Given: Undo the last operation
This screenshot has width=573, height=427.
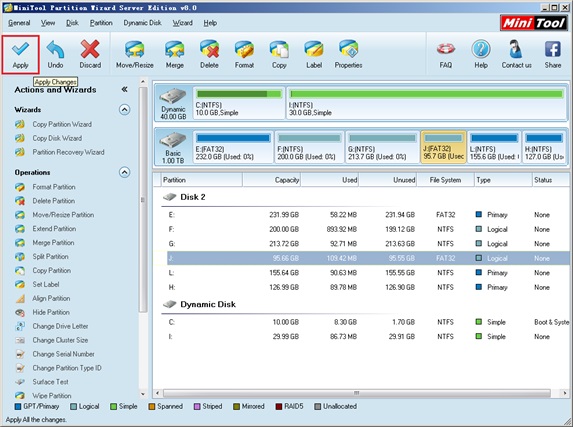Looking at the screenshot, I should coord(55,55).
